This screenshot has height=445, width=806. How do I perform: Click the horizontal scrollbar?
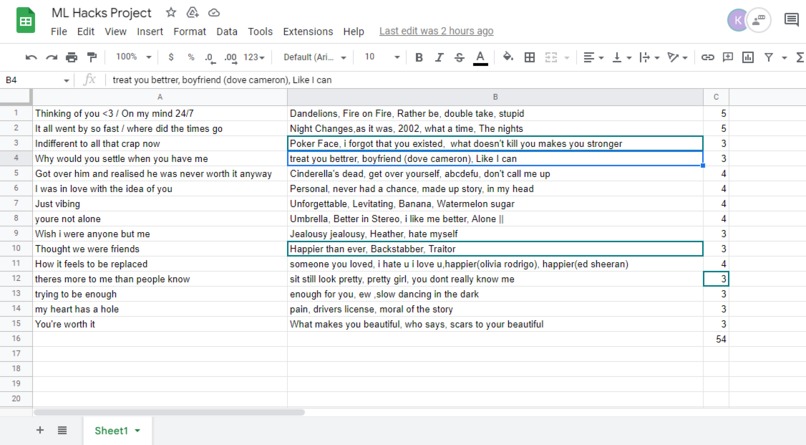169,412
